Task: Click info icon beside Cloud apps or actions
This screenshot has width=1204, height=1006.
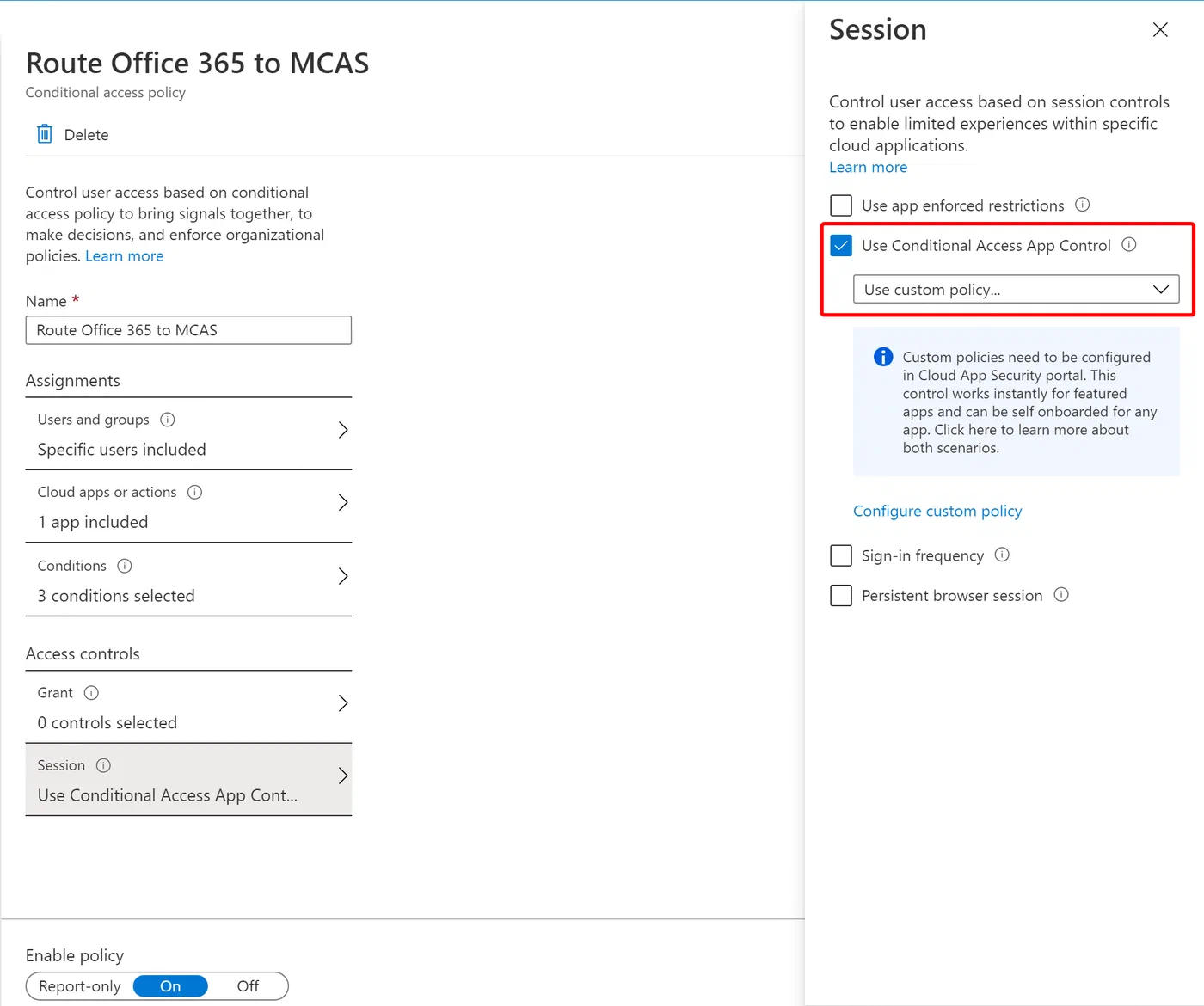Action: tap(195, 492)
